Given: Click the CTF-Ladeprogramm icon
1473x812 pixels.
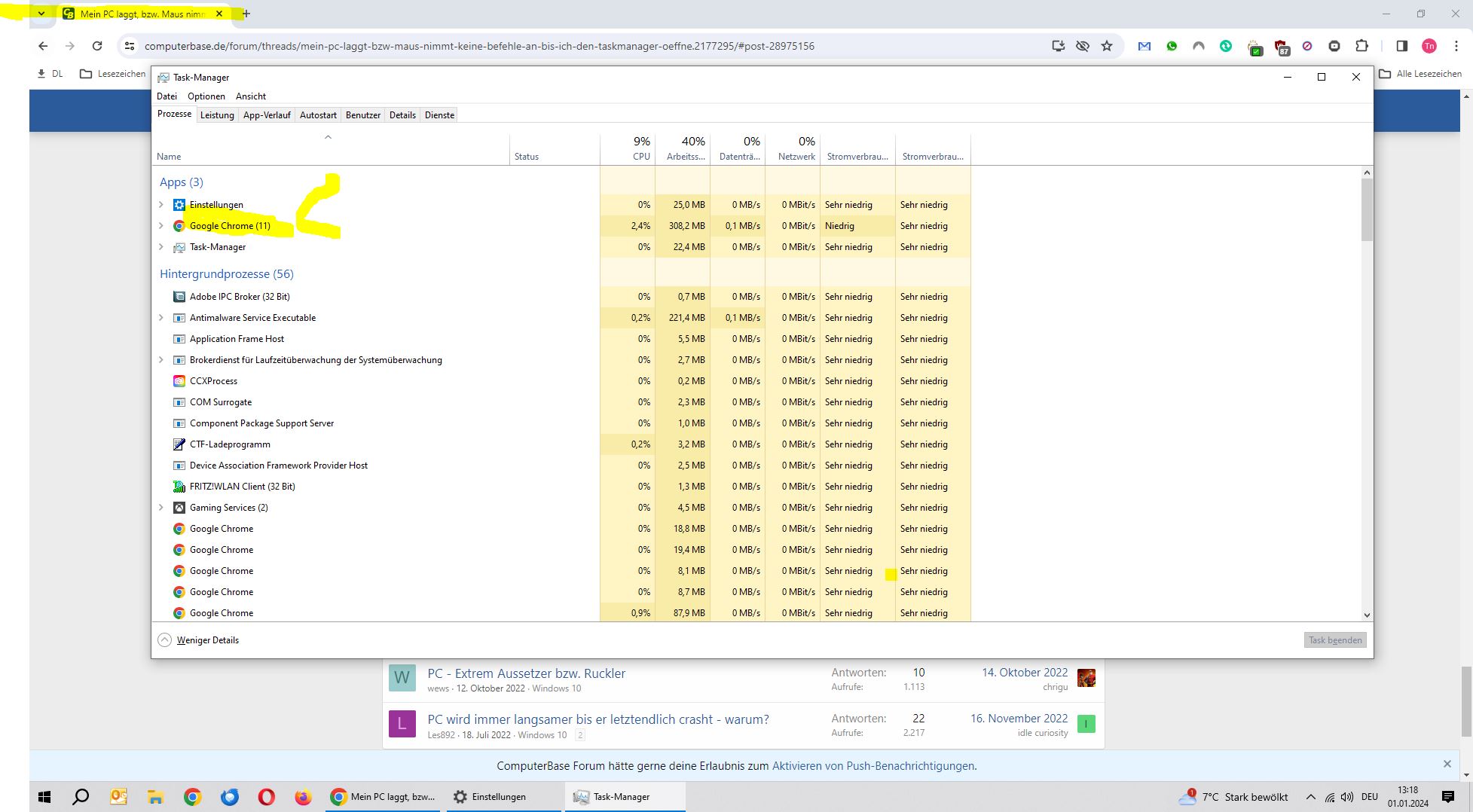Looking at the screenshot, I should 179,444.
